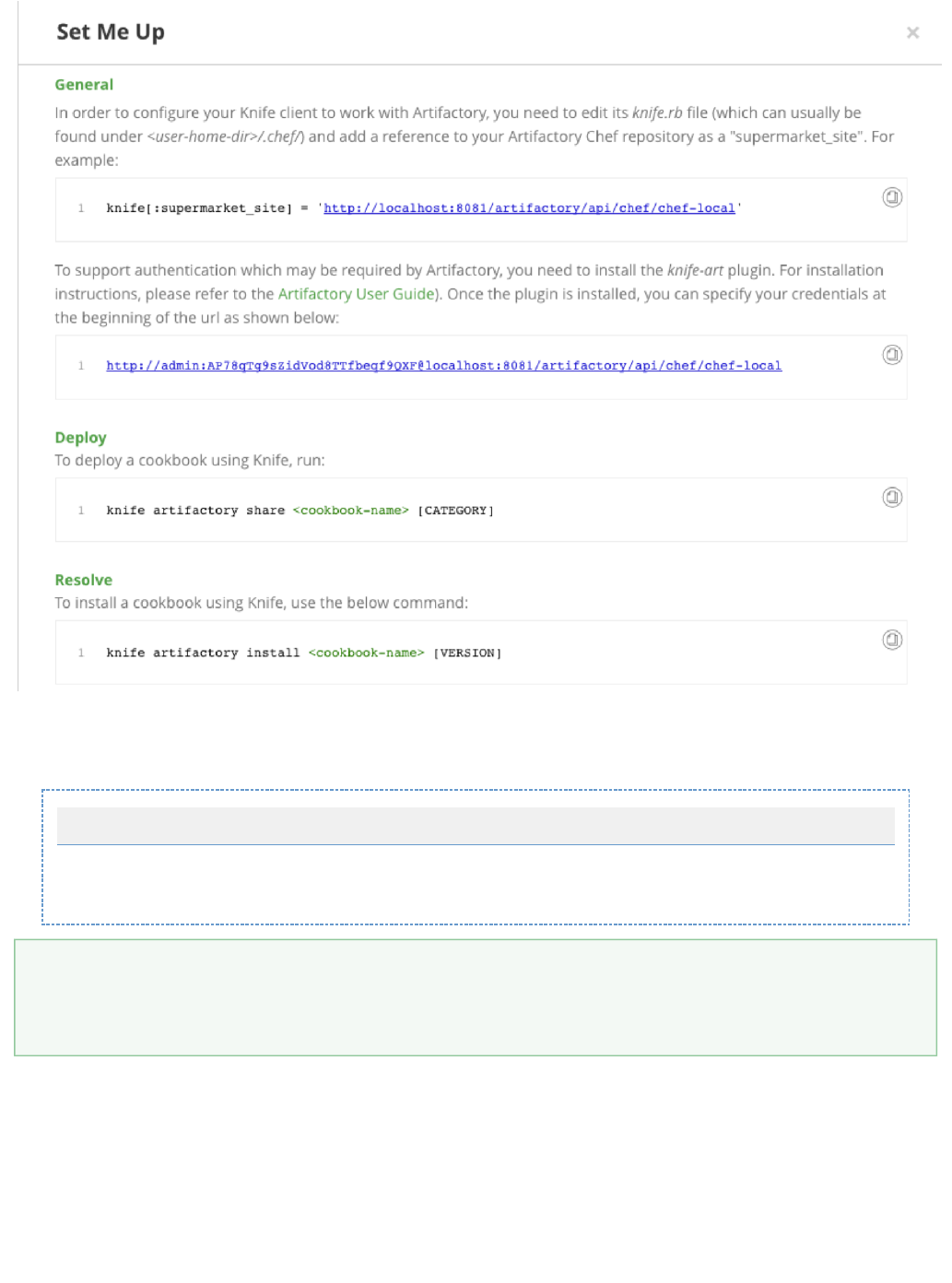Copy the knife supermarket_site snippet
The height and width of the screenshot is (1283, 952).
tap(892, 197)
